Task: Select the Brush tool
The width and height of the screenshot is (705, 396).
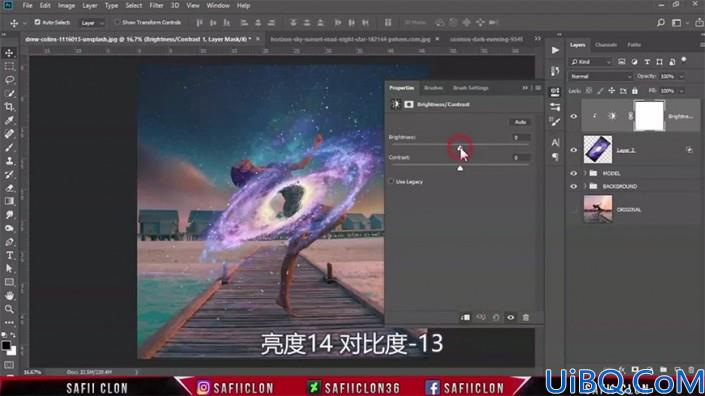Action: tap(9, 147)
